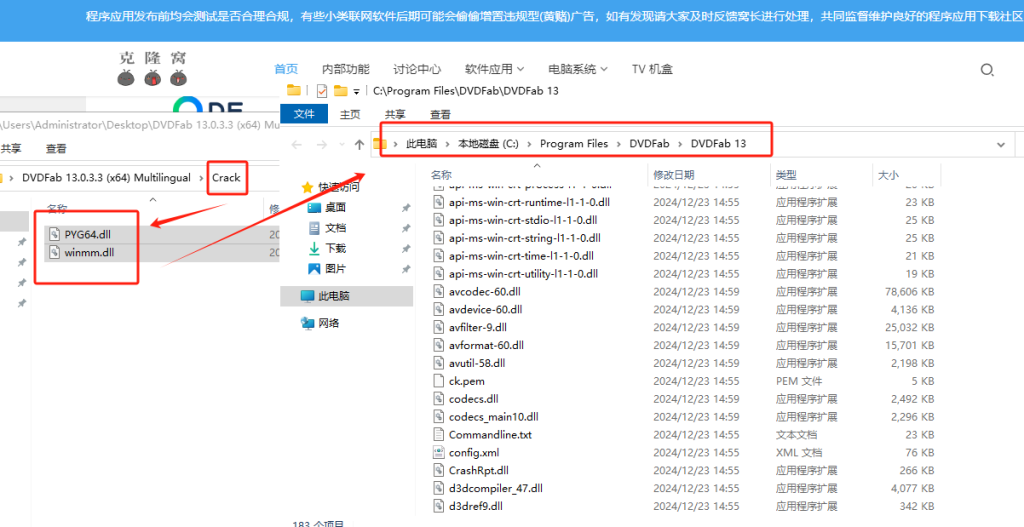Open the 首页 navigation link
1024x527 pixels.
(x=286, y=69)
